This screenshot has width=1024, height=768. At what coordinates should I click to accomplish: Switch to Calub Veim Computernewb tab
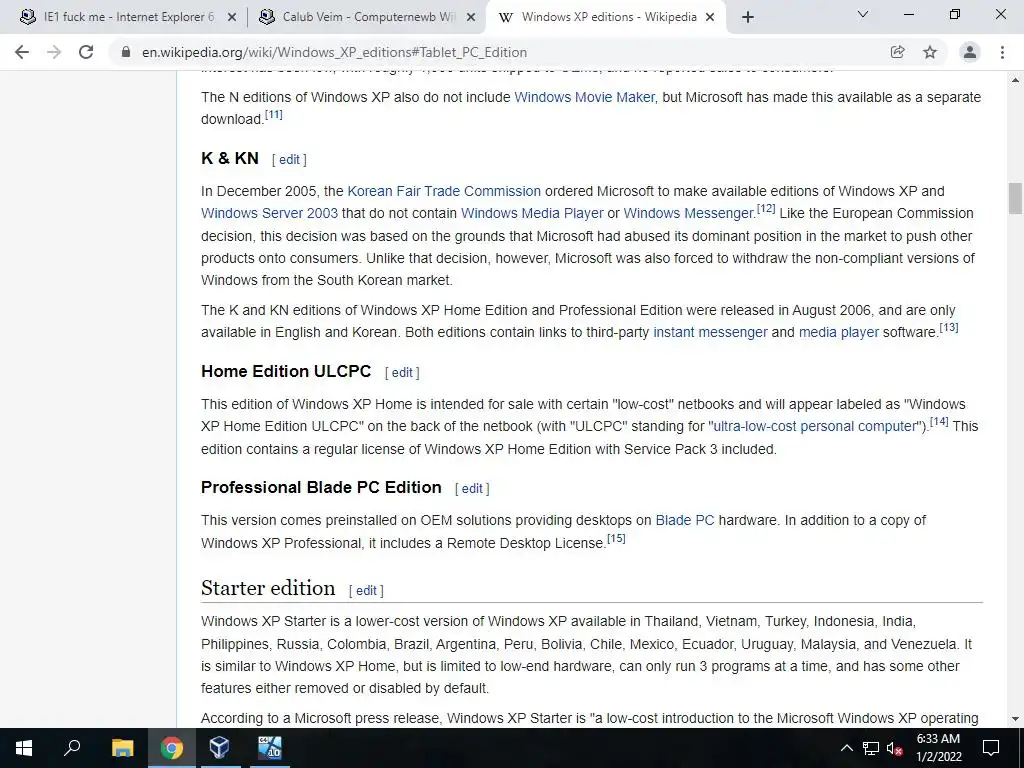(368, 17)
